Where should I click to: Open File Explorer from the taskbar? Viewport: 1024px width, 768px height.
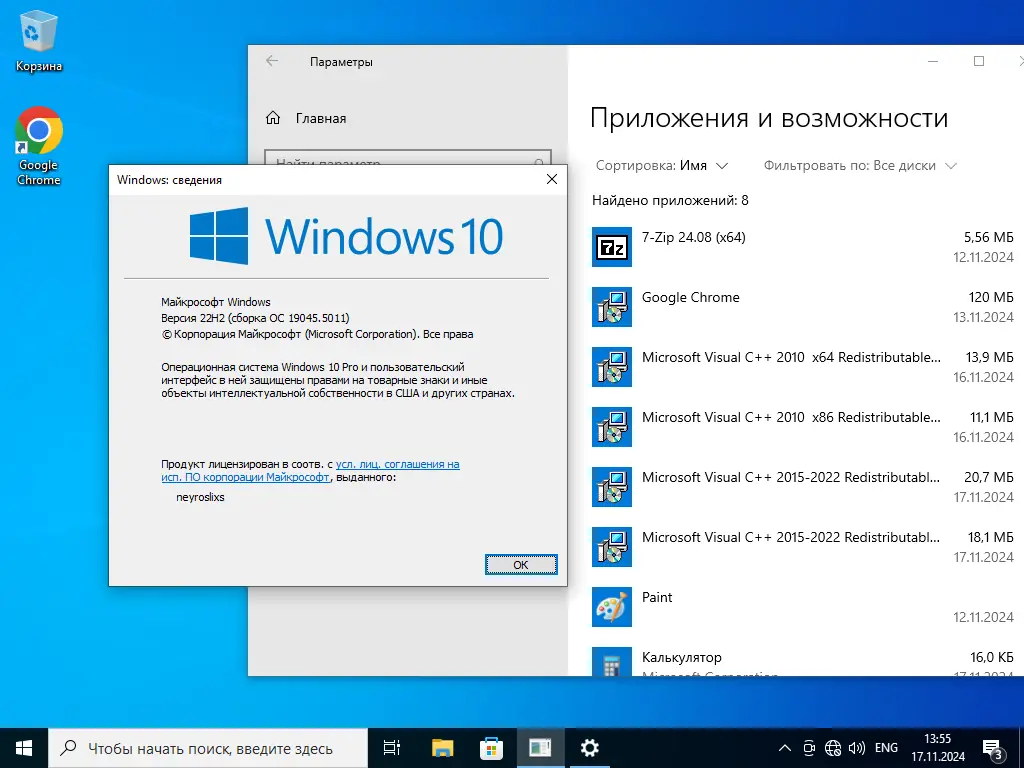[442, 748]
